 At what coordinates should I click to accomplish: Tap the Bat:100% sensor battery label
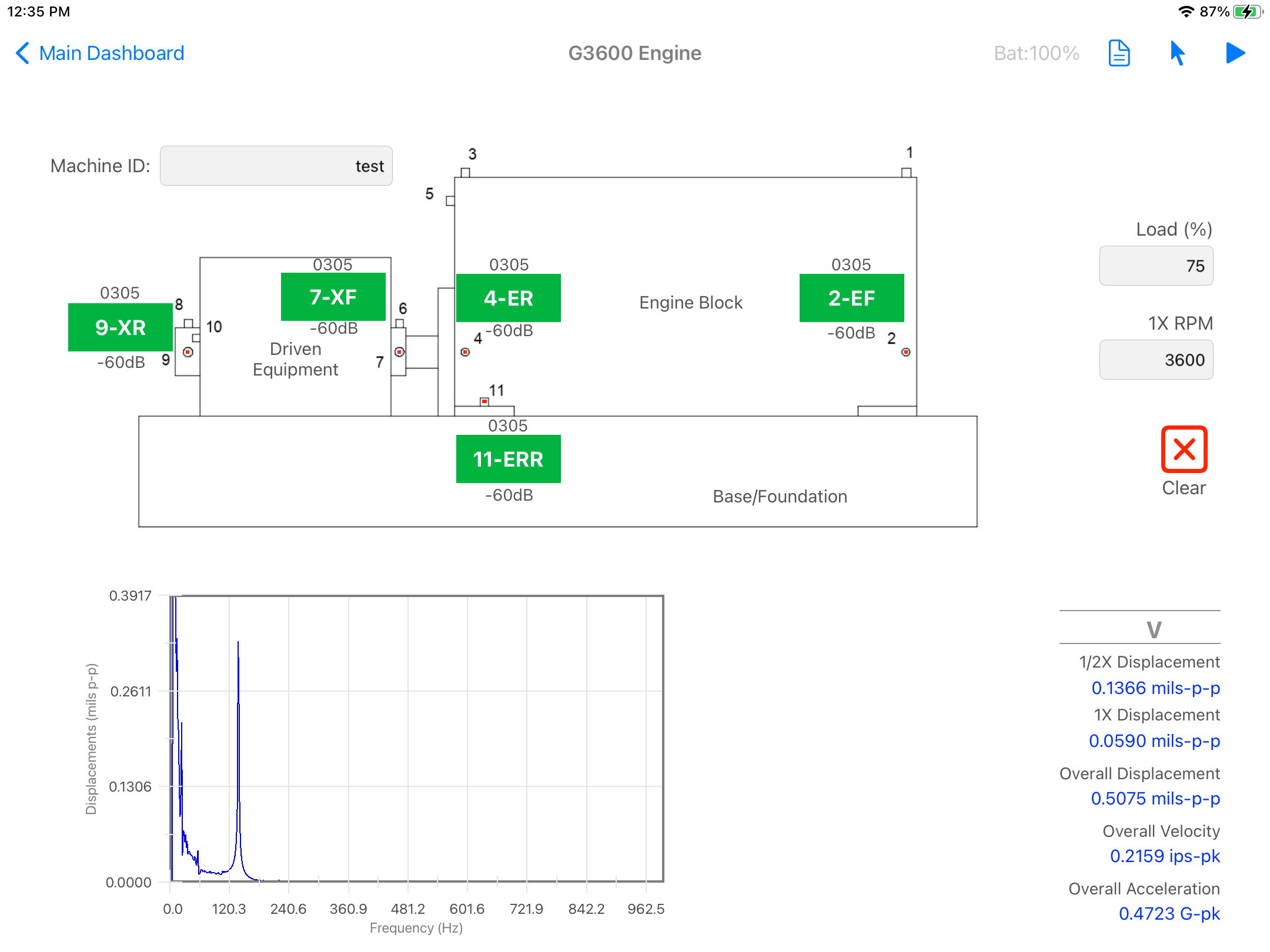click(1036, 53)
